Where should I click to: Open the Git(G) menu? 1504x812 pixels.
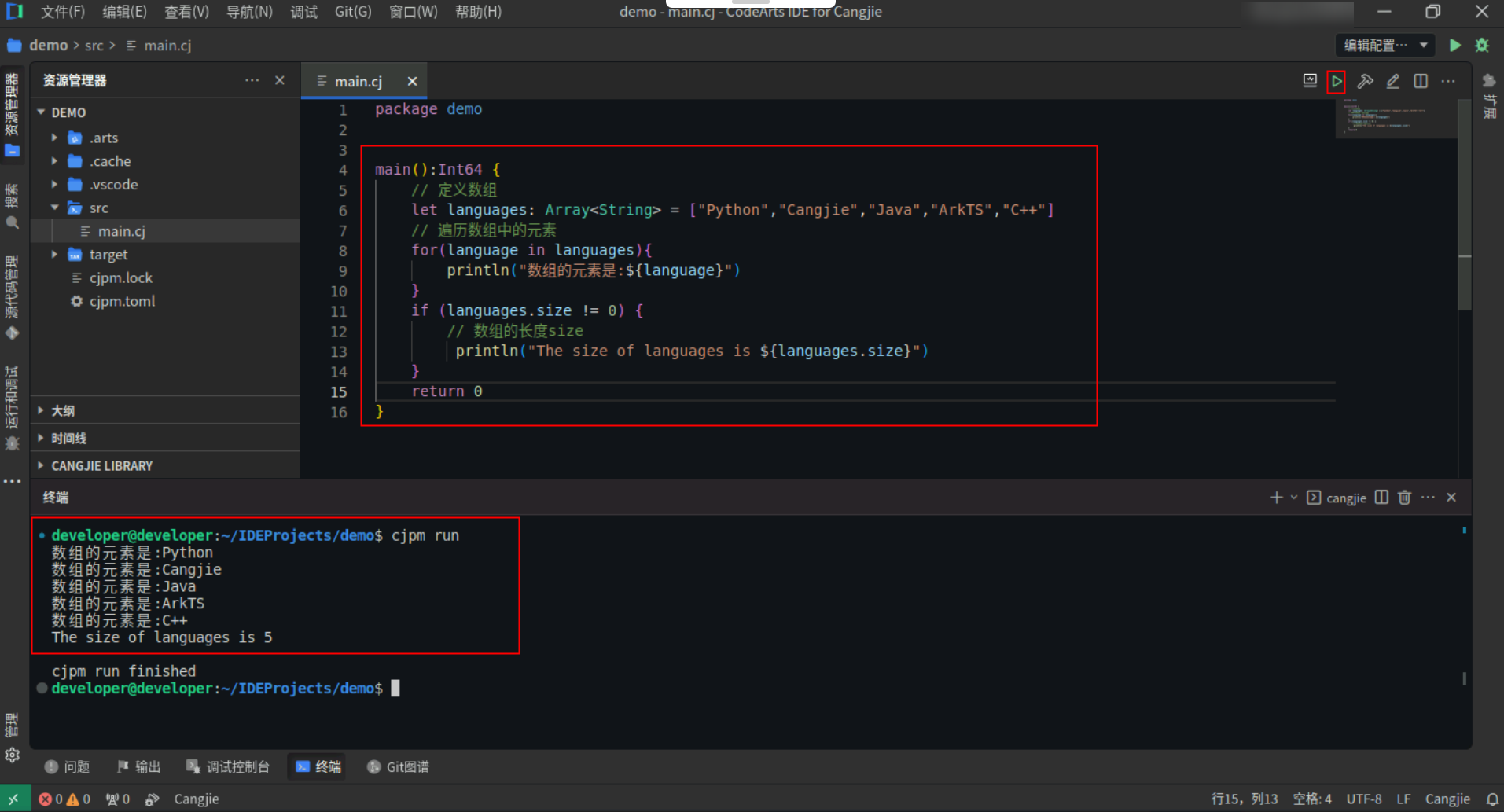[353, 12]
